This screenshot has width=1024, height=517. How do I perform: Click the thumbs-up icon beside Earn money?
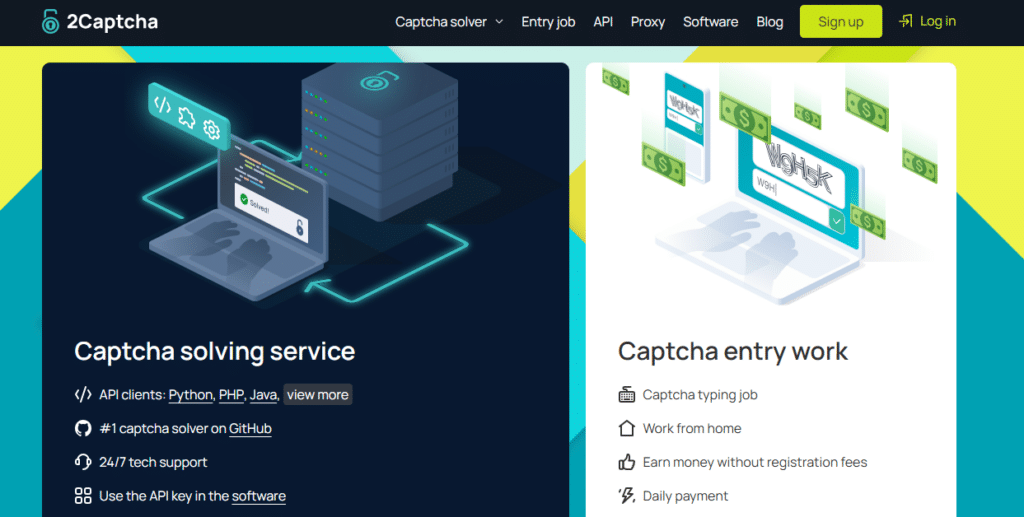pyautogui.click(x=626, y=462)
